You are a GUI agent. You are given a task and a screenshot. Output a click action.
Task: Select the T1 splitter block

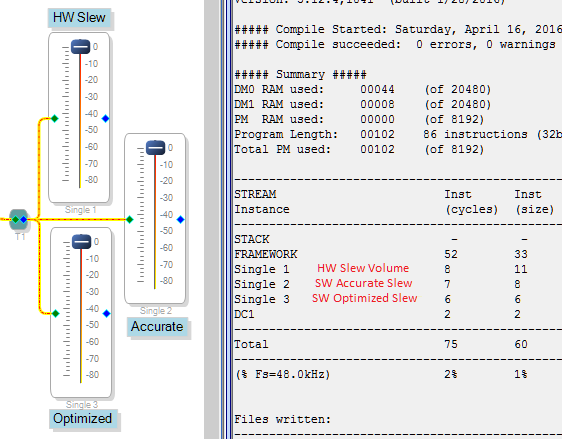(19, 219)
